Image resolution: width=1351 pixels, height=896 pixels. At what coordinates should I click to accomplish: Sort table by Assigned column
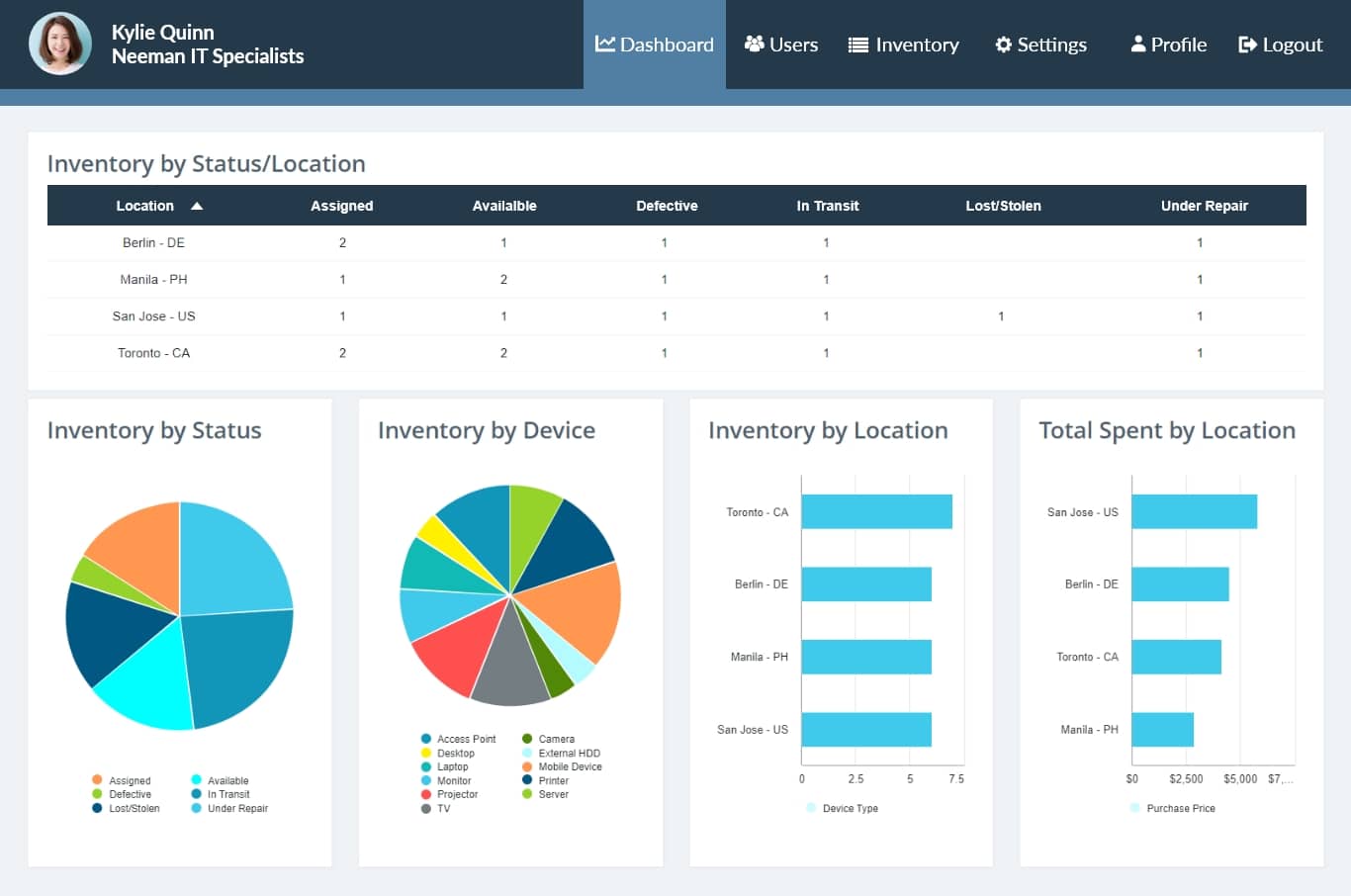[341, 206]
